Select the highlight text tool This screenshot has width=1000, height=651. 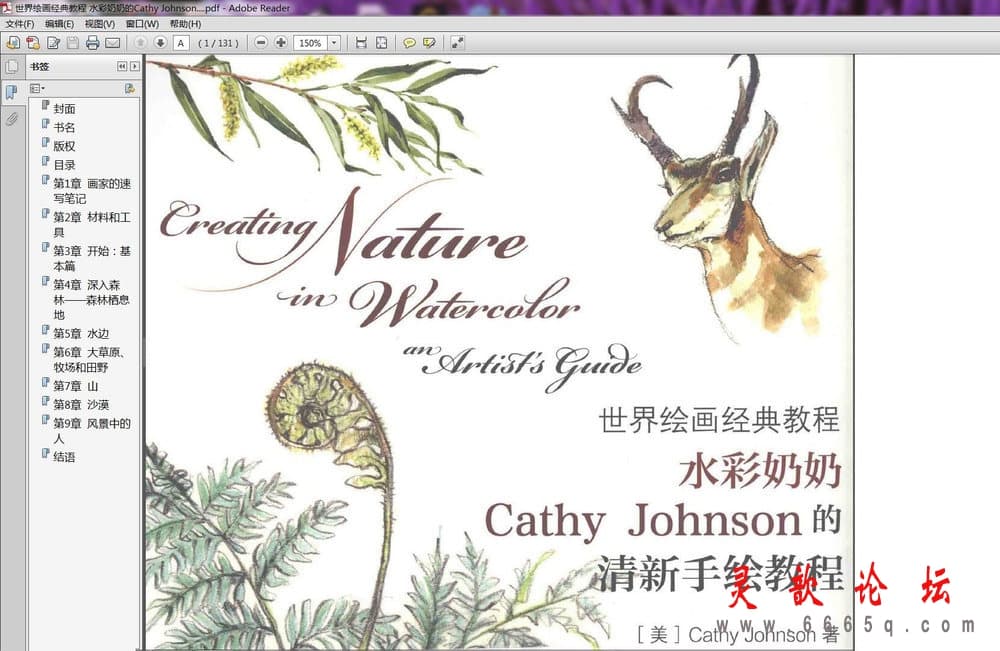pyautogui.click(x=429, y=43)
